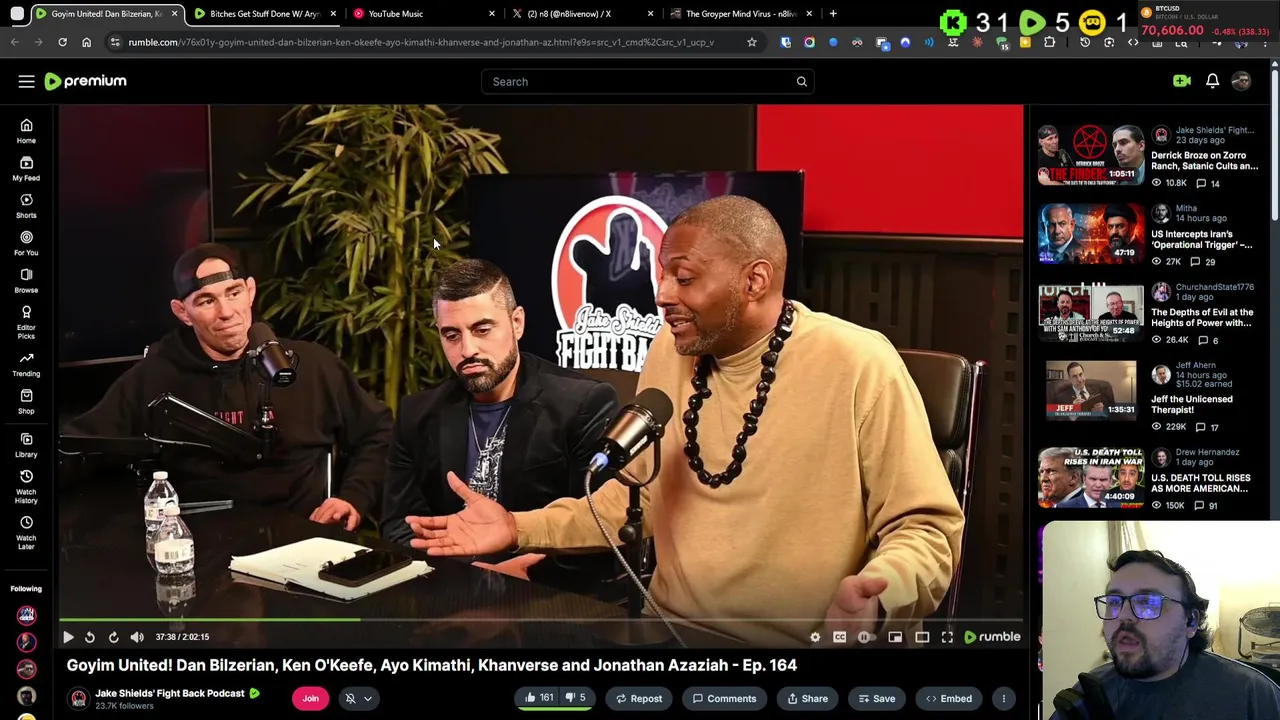Screen dimensions: 1280x720
Task: Close the YouTube Music tab
Action: point(491,14)
